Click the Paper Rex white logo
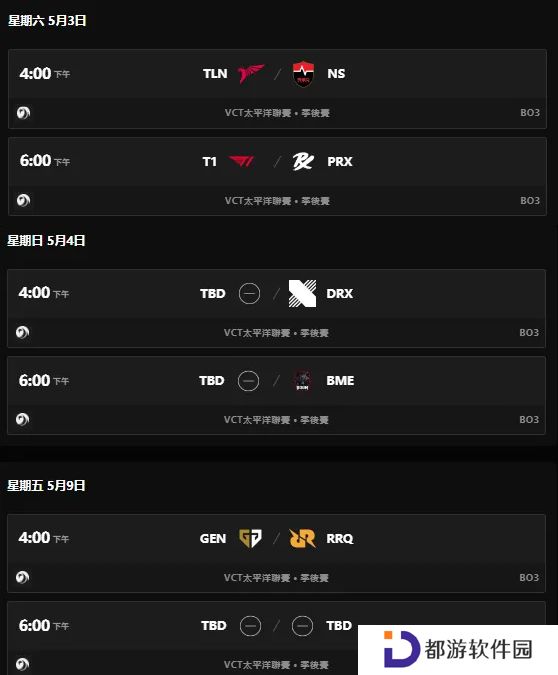Viewport: 558px width, 675px height. pyautogui.click(x=303, y=161)
